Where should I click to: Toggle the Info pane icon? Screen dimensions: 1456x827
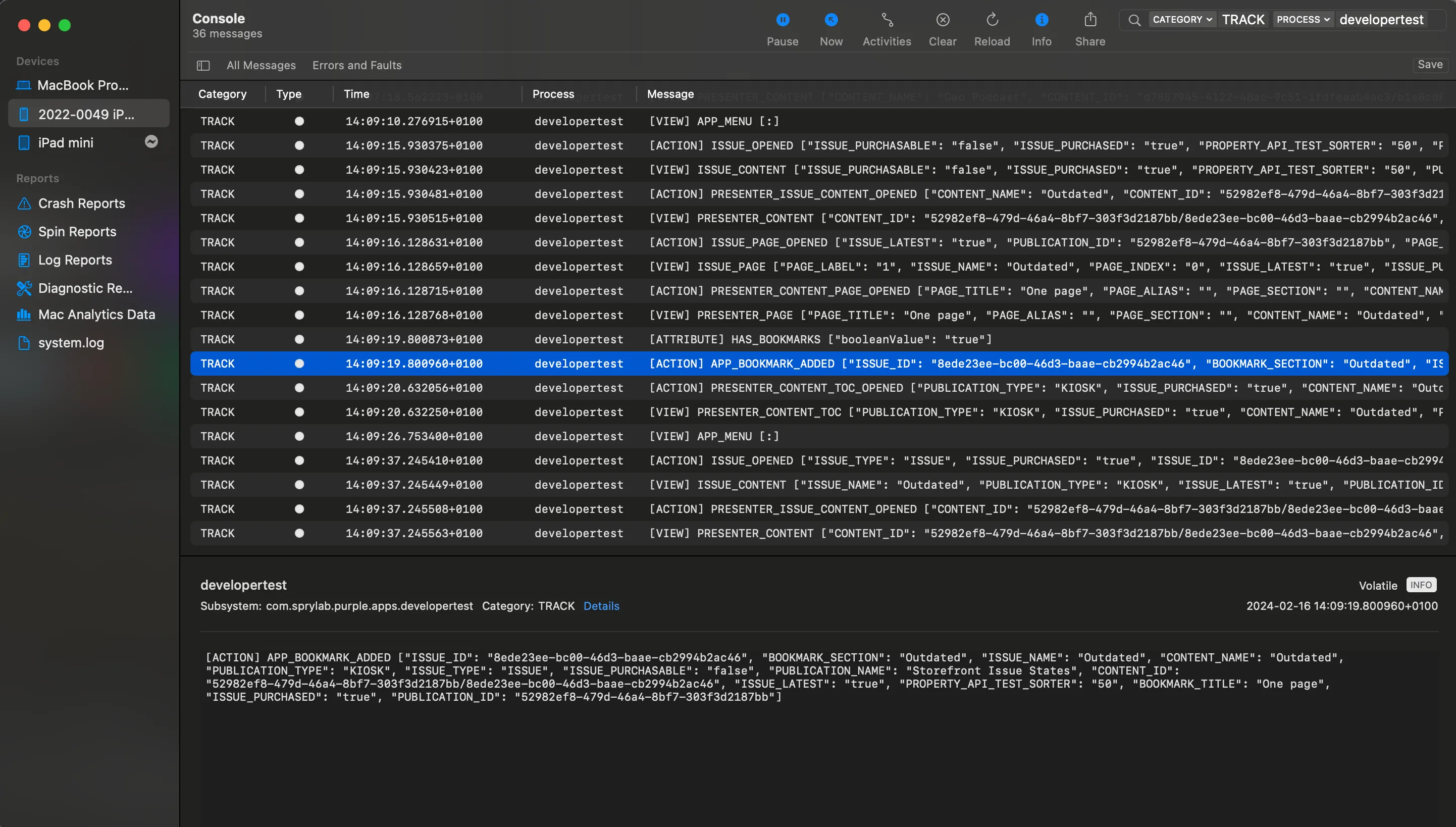(x=1041, y=20)
